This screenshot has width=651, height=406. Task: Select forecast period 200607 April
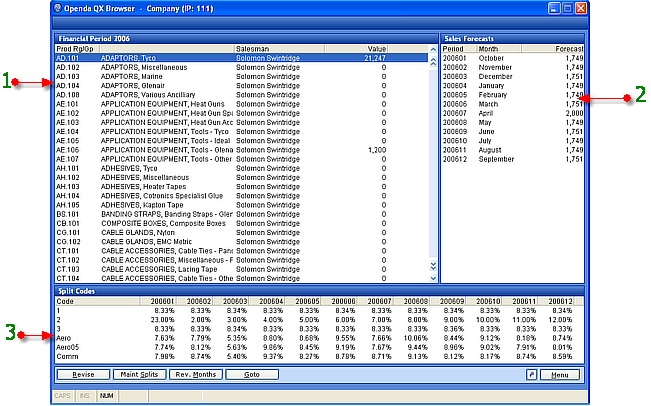(513, 113)
